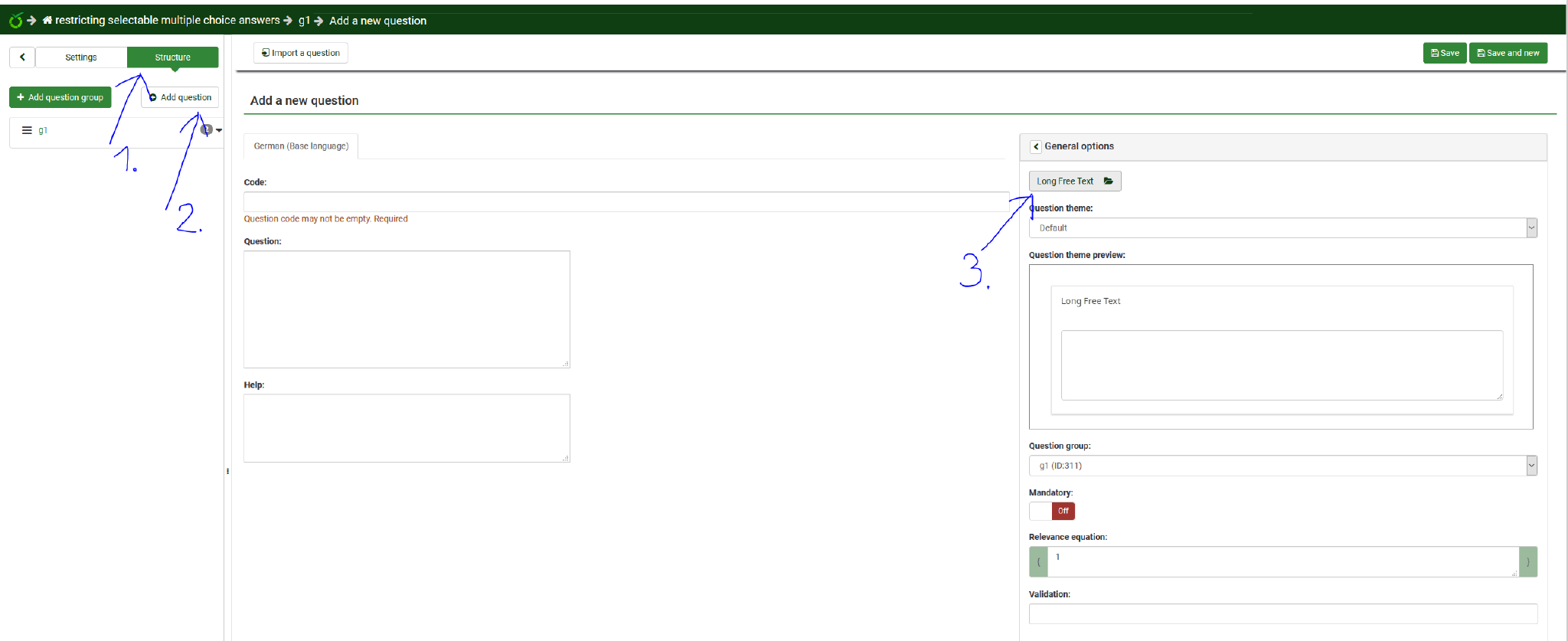The height and width of the screenshot is (641, 1568).
Task: Click the Add question group button
Action: pos(60,97)
